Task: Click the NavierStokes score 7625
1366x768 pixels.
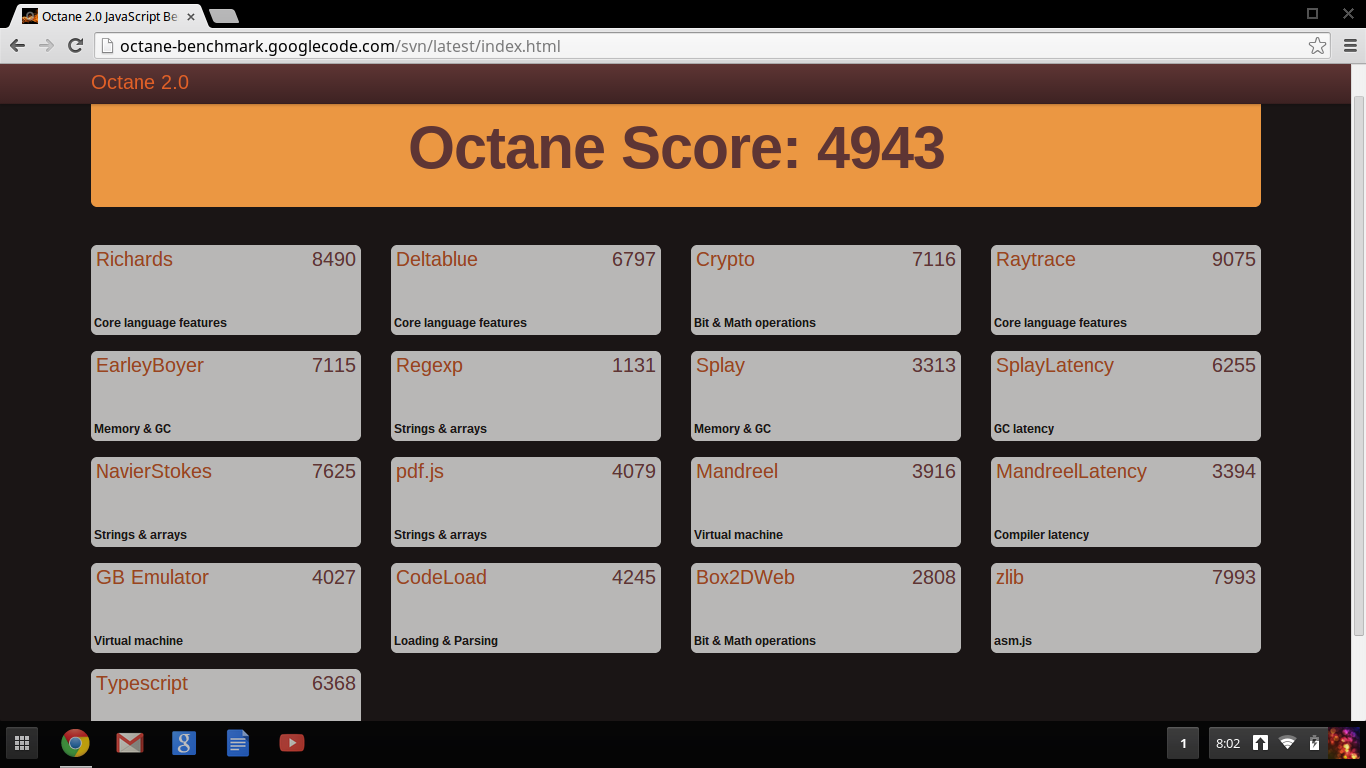Action: (334, 471)
